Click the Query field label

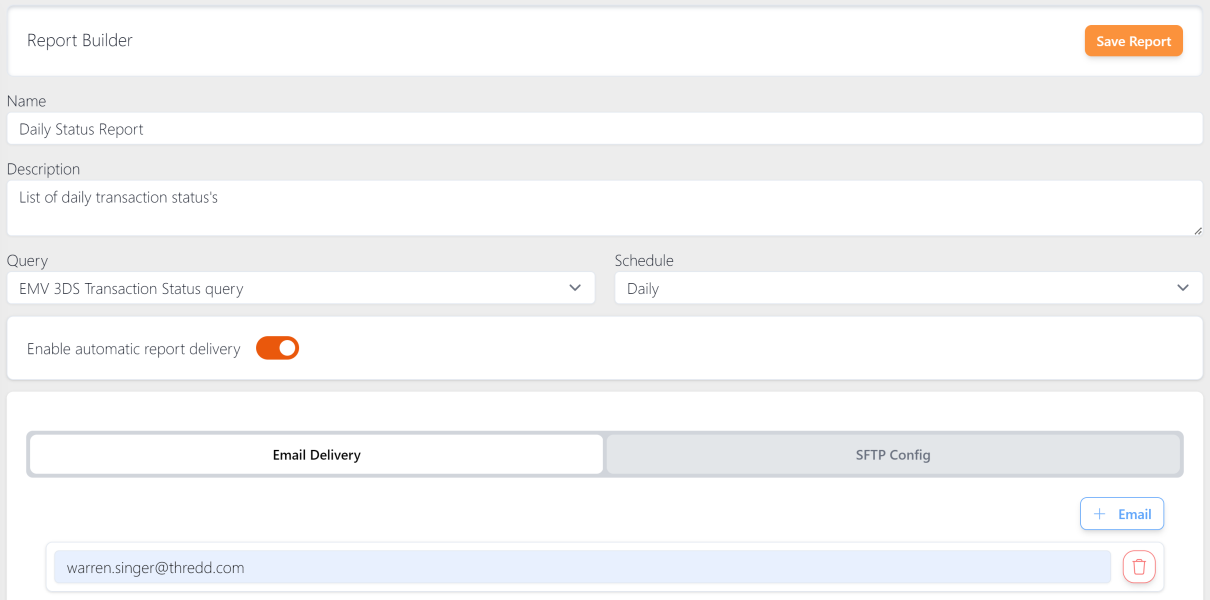coord(27,260)
